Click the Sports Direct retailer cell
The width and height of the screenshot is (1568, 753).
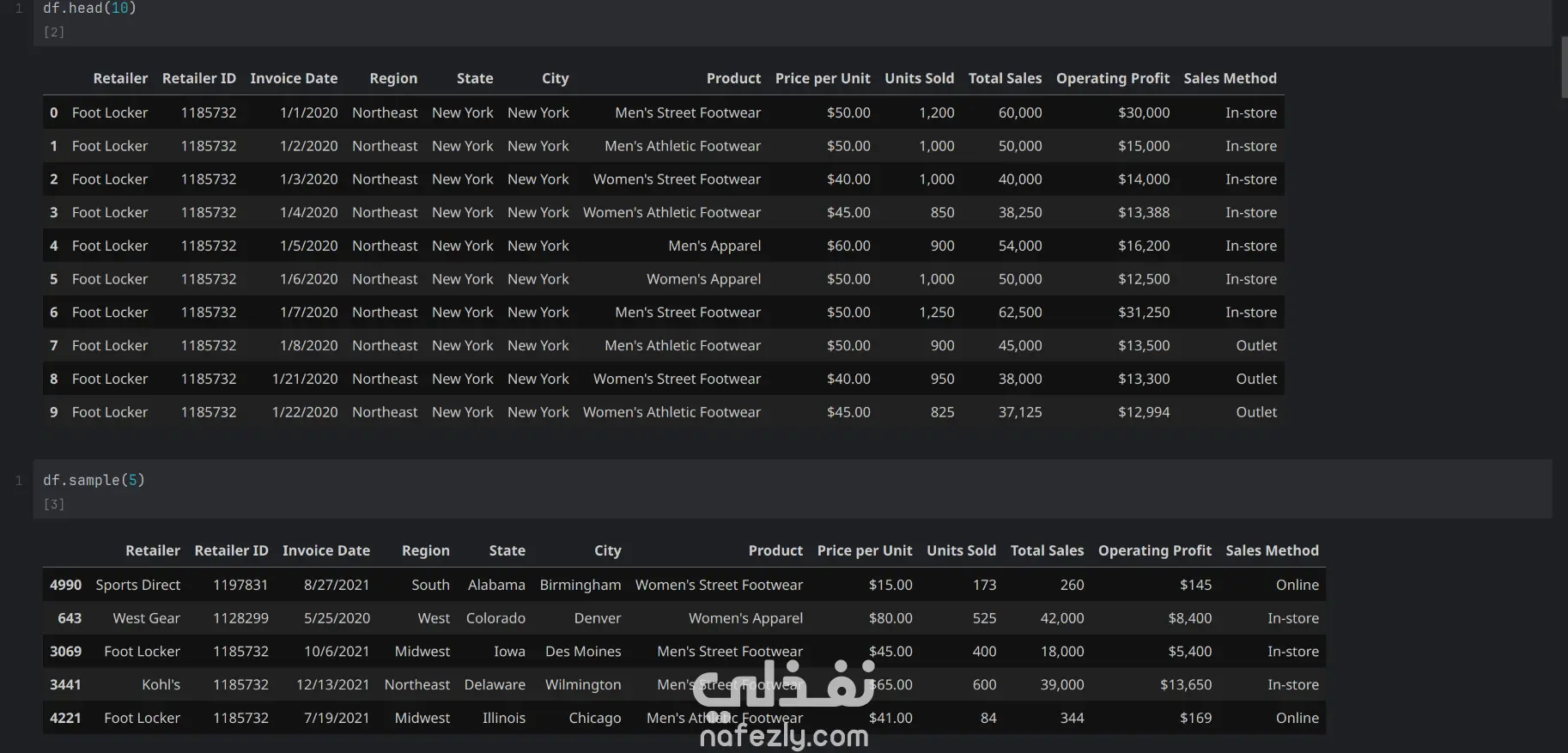[x=138, y=585]
